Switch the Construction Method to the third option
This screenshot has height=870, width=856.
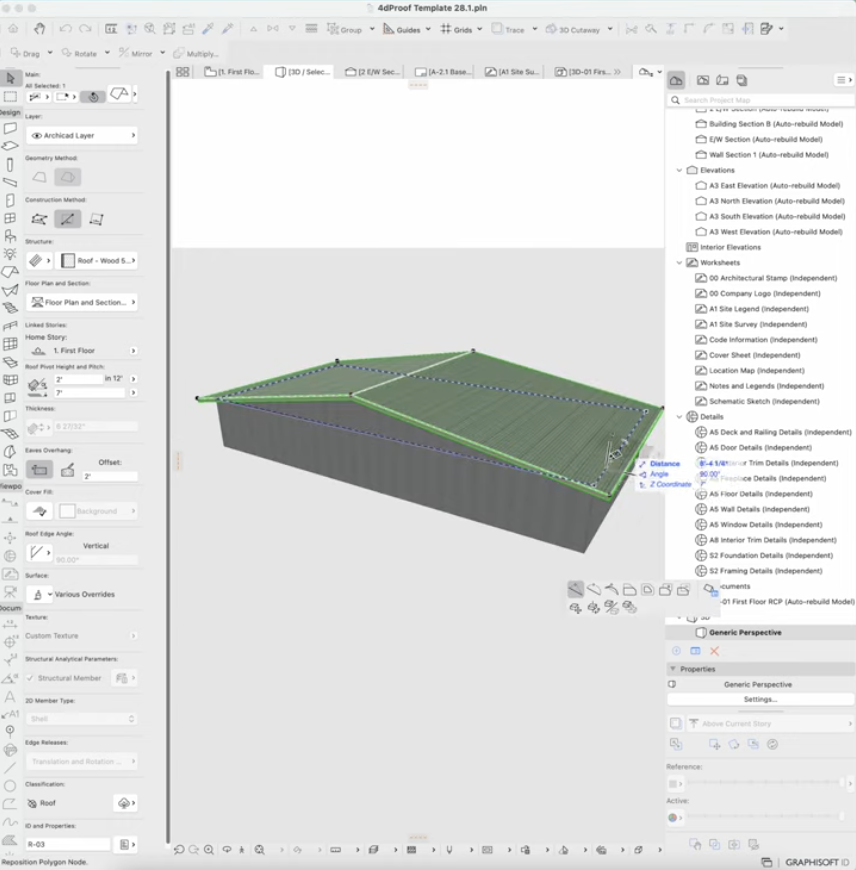(95, 219)
